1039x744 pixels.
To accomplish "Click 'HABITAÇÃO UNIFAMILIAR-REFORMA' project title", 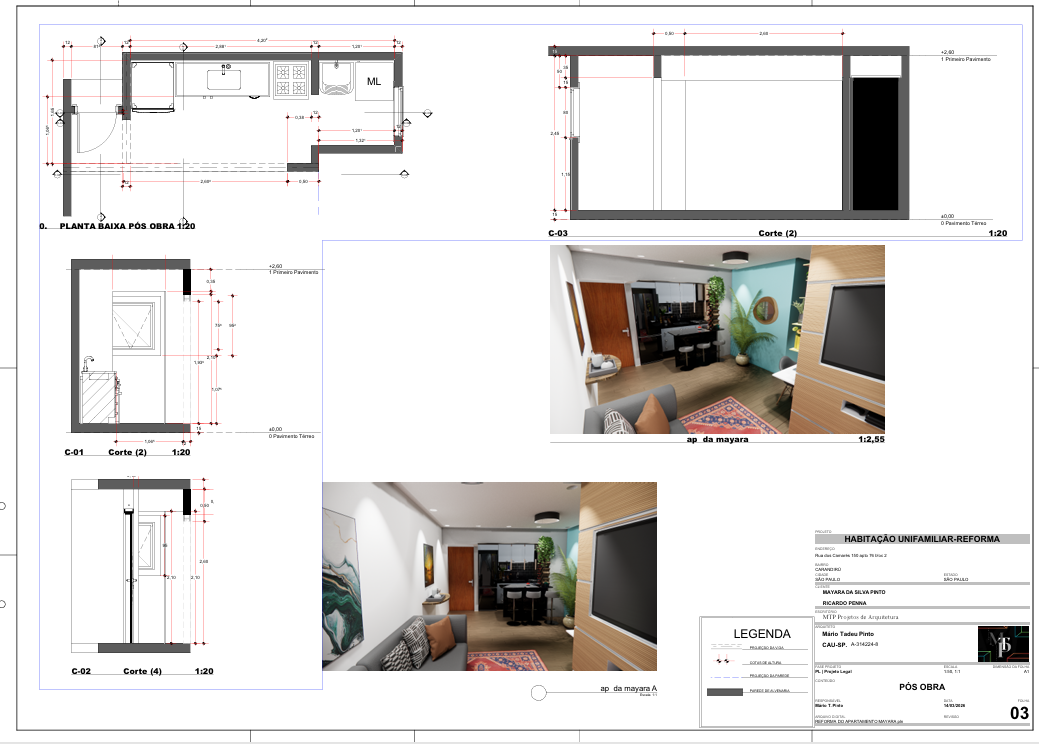I will (922, 539).
